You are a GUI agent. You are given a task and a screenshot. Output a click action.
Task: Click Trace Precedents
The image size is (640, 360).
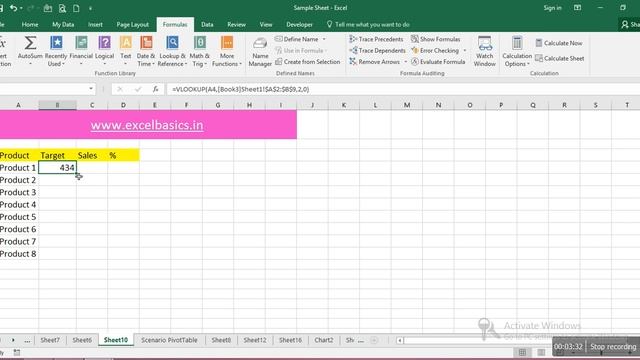click(x=376, y=39)
